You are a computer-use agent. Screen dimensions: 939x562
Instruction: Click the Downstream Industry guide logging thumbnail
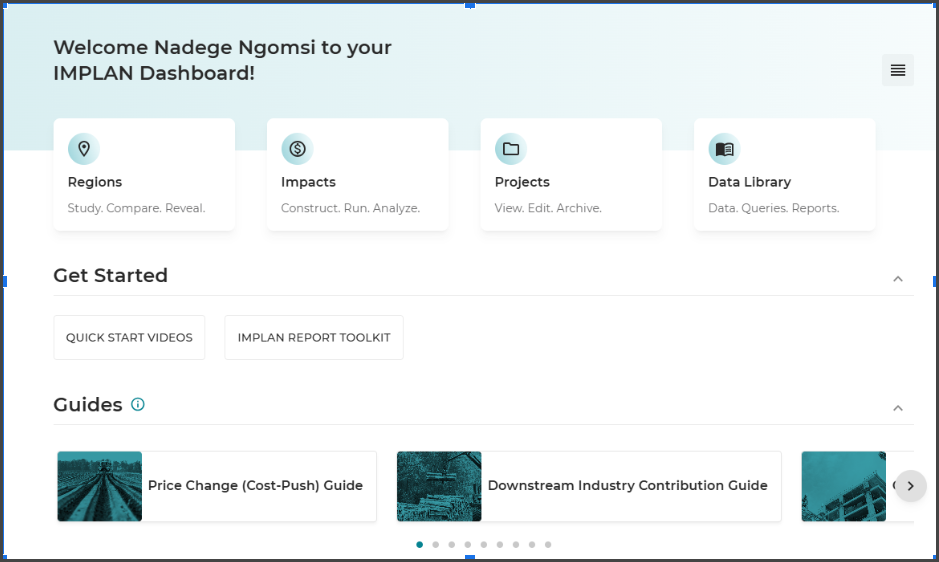tap(439, 486)
